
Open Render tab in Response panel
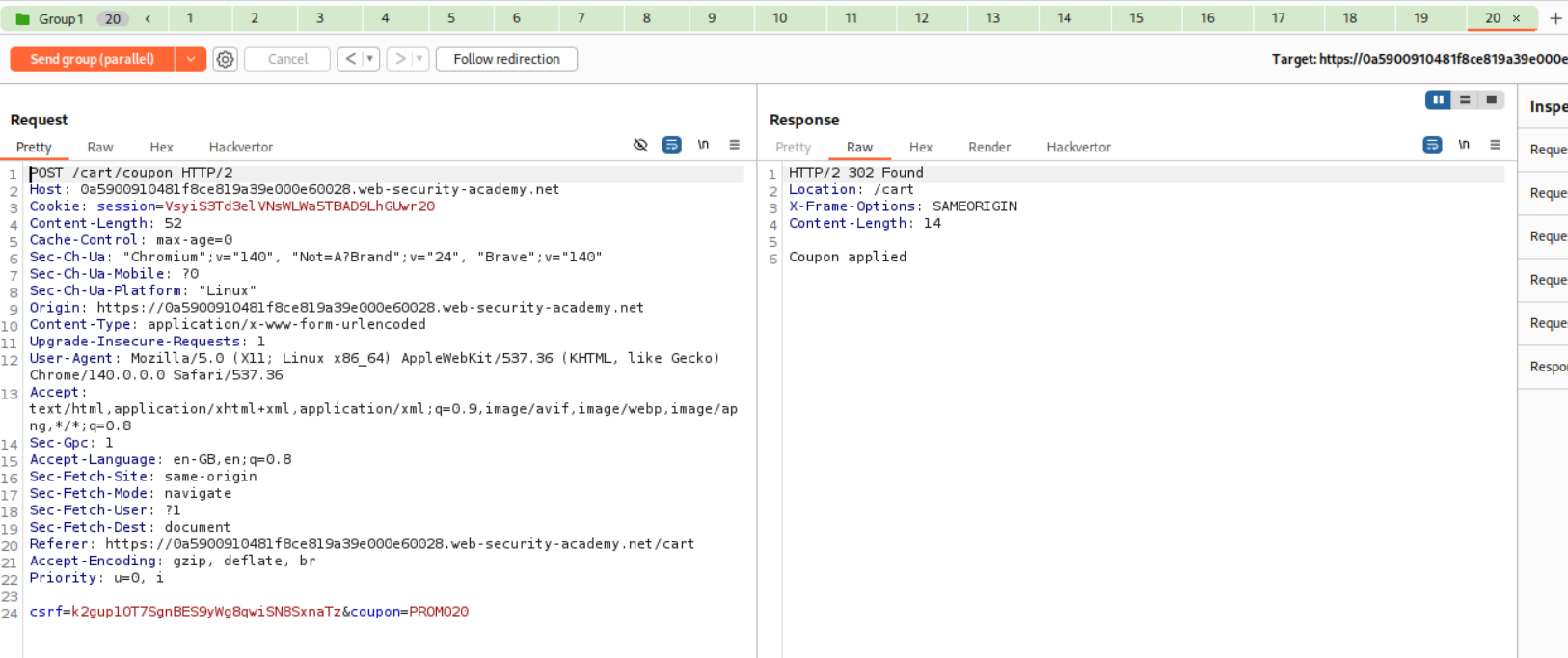988,148
